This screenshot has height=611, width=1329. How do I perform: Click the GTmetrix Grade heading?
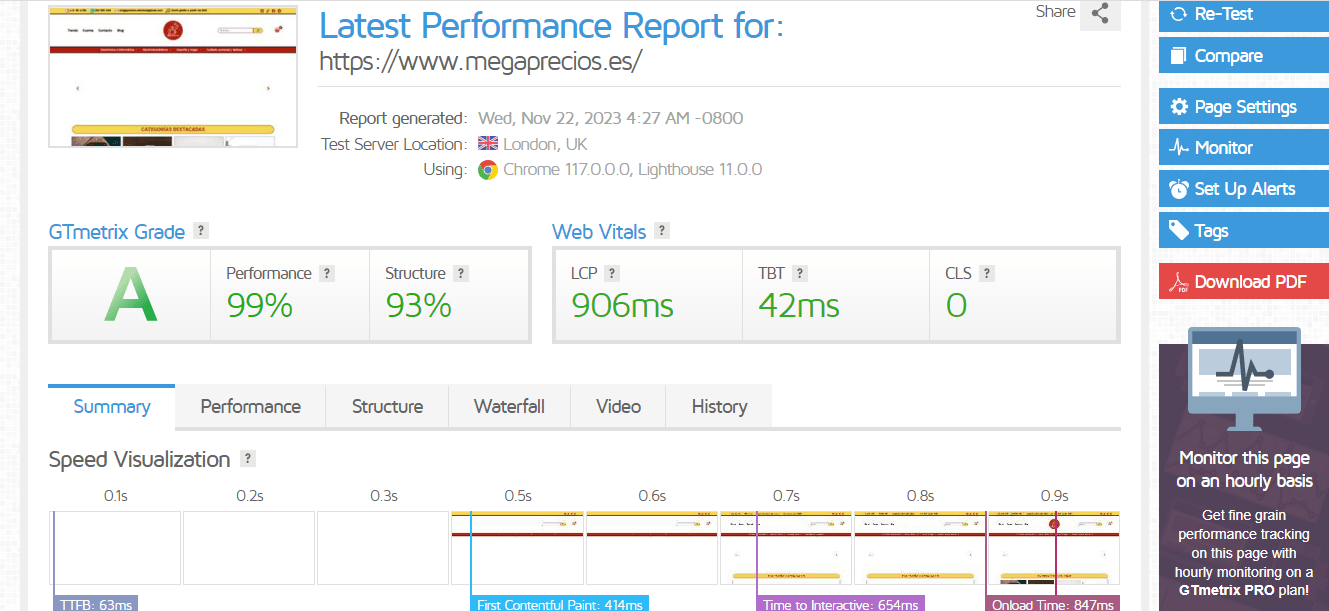point(117,232)
